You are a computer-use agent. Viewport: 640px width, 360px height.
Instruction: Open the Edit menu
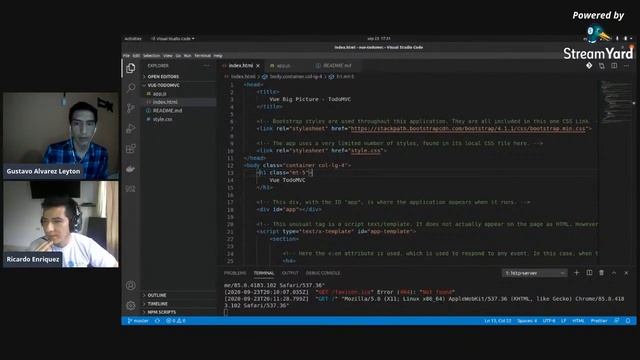point(136,56)
